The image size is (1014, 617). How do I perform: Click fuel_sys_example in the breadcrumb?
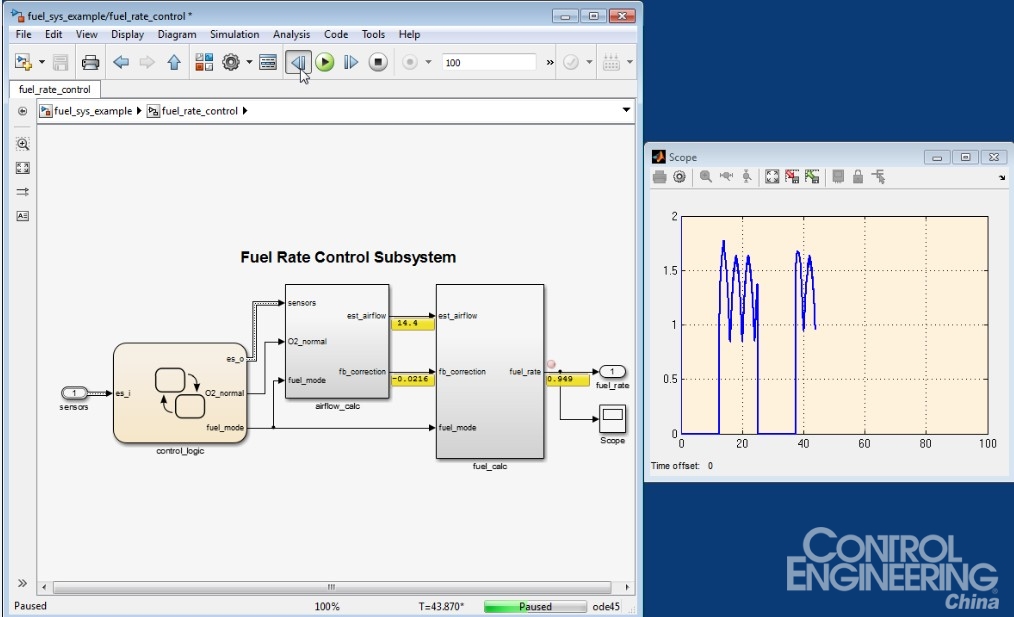pyautogui.click(x=92, y=111)
